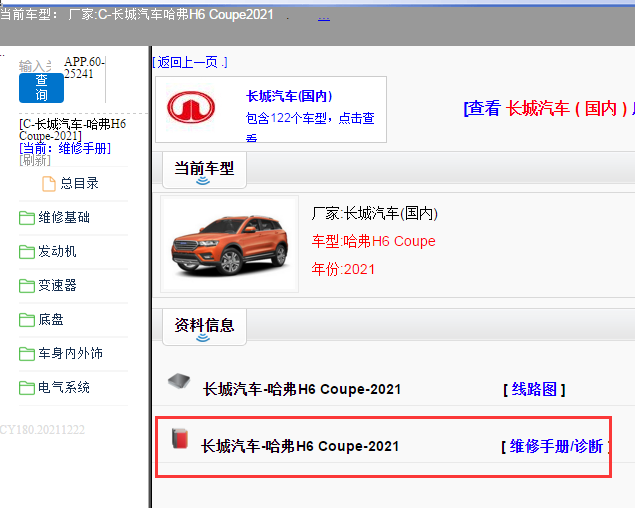635x508 pixels.
Task: Open the 线路图 wiring diagram link
Action: pos(534,390)
